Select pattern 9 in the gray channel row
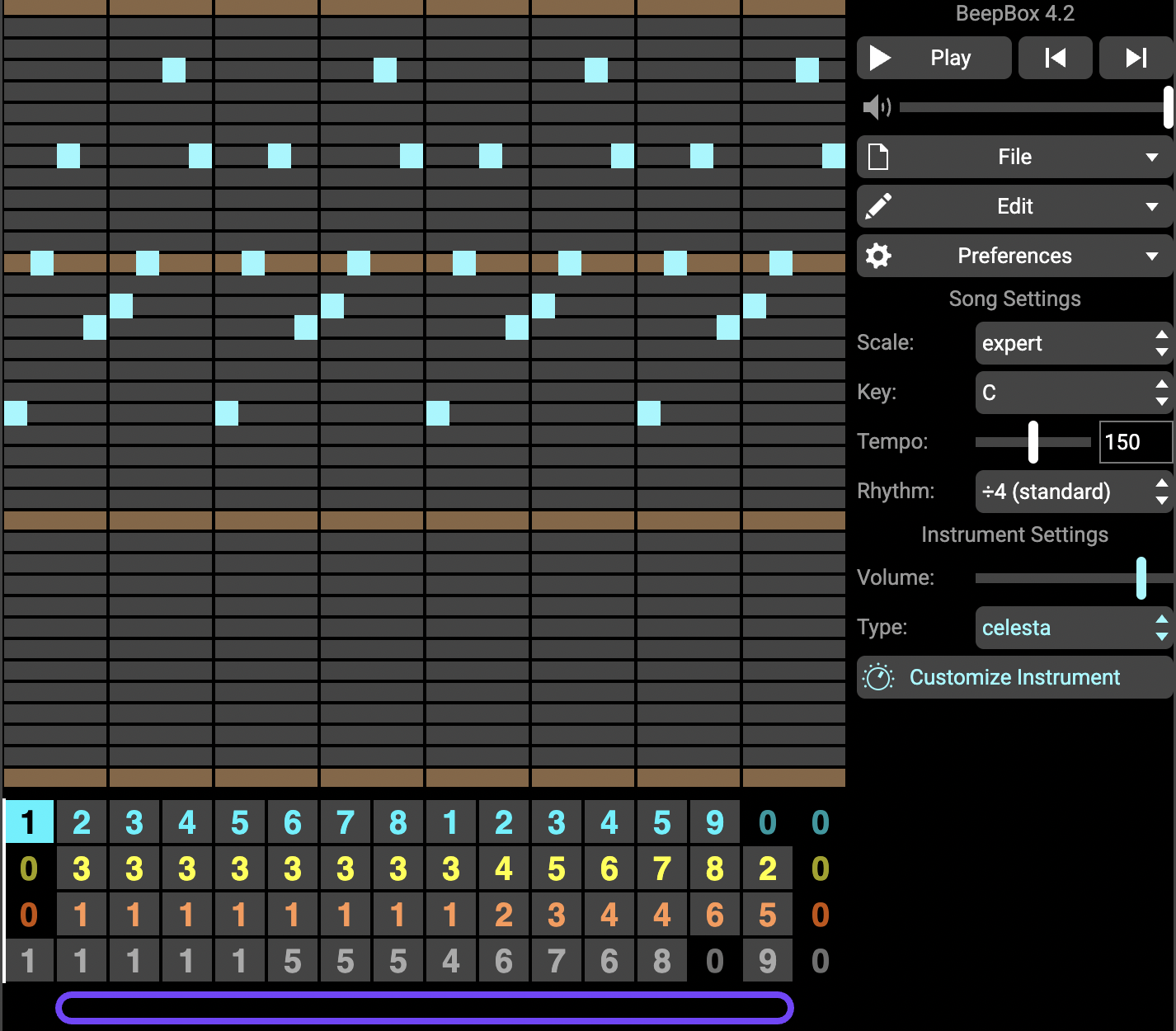 click(768, 961)
